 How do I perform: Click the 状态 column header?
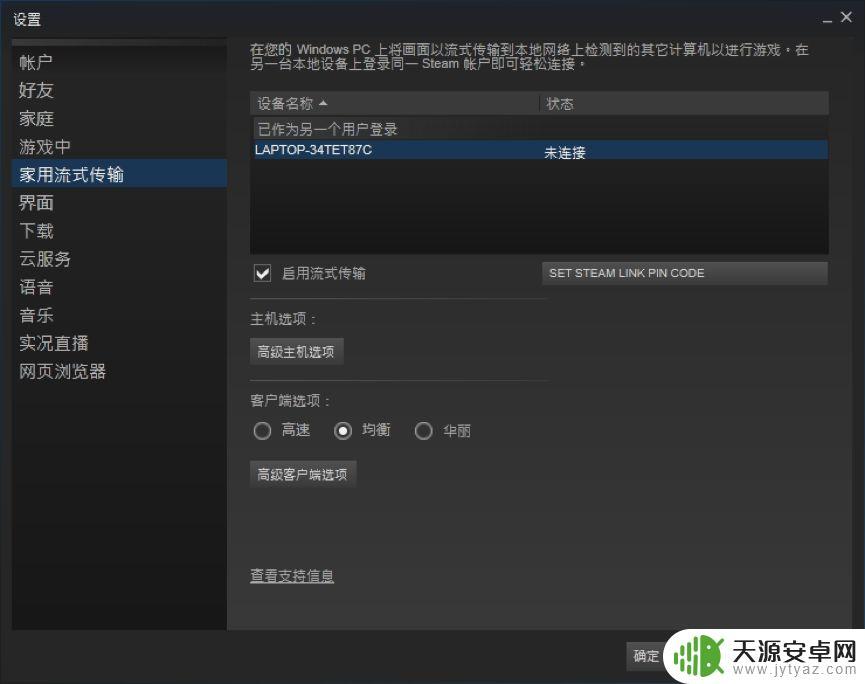tap(684, 104)
